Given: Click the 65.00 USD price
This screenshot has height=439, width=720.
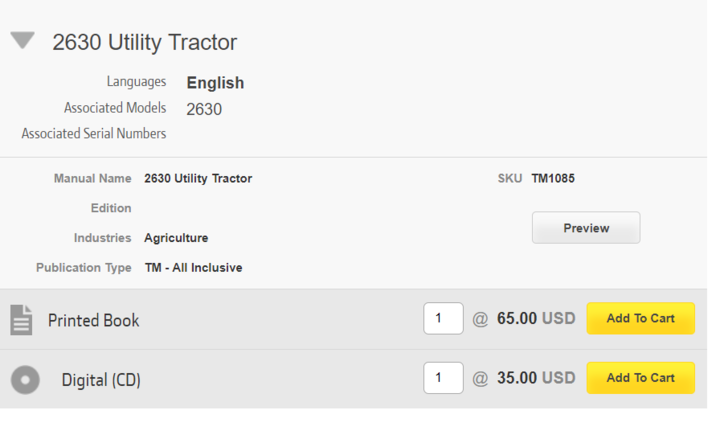Looking at the screenshot, I should click(536, 318).
